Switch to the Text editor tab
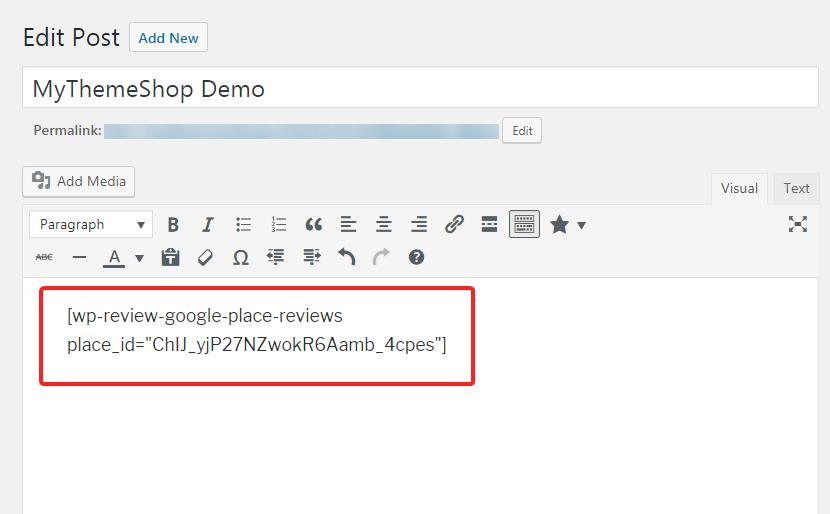This screenshot has width=830, height=514. [796, 188]
